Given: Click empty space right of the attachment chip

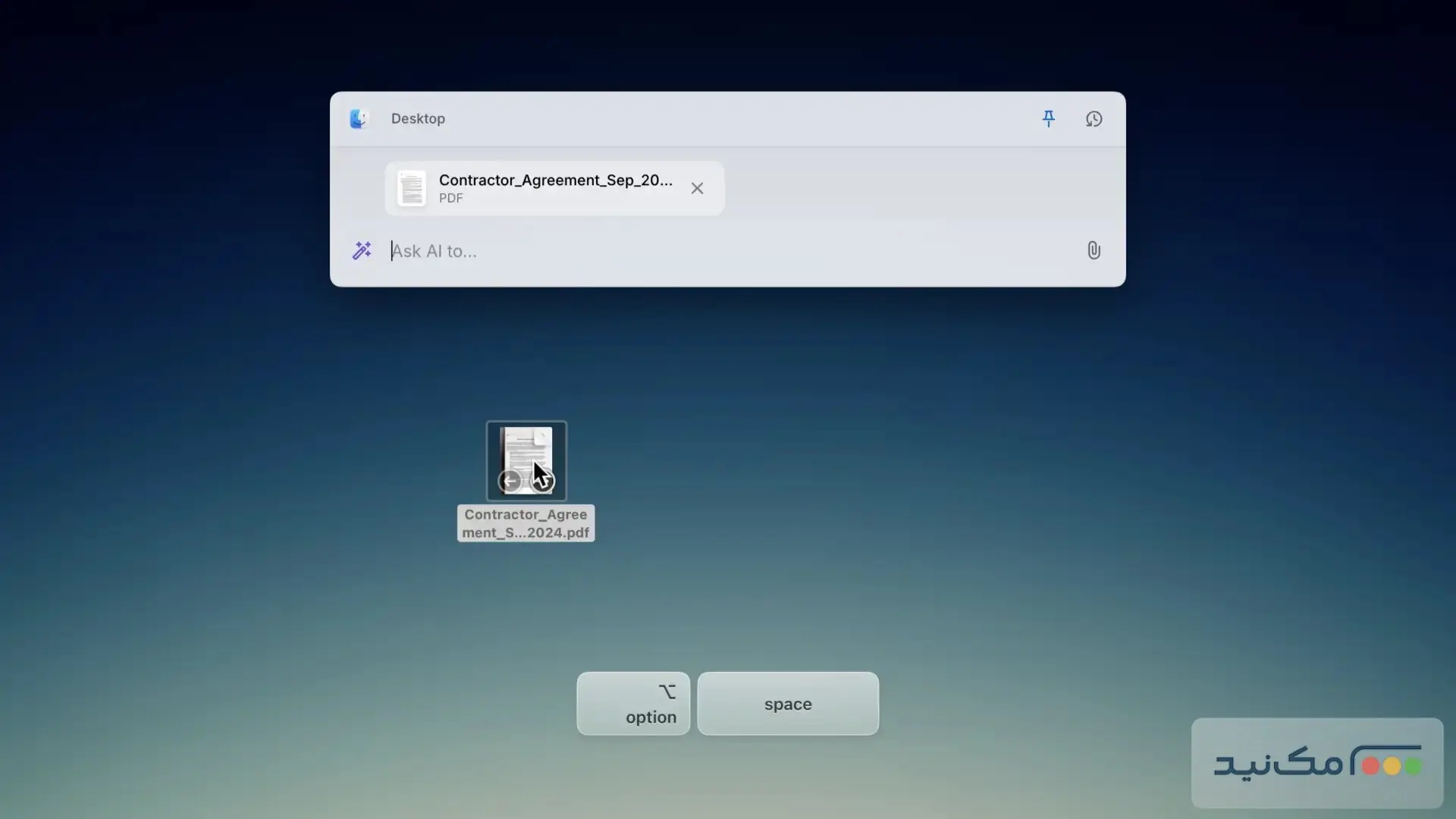Looking at the screenshot, I should point(910,188).
